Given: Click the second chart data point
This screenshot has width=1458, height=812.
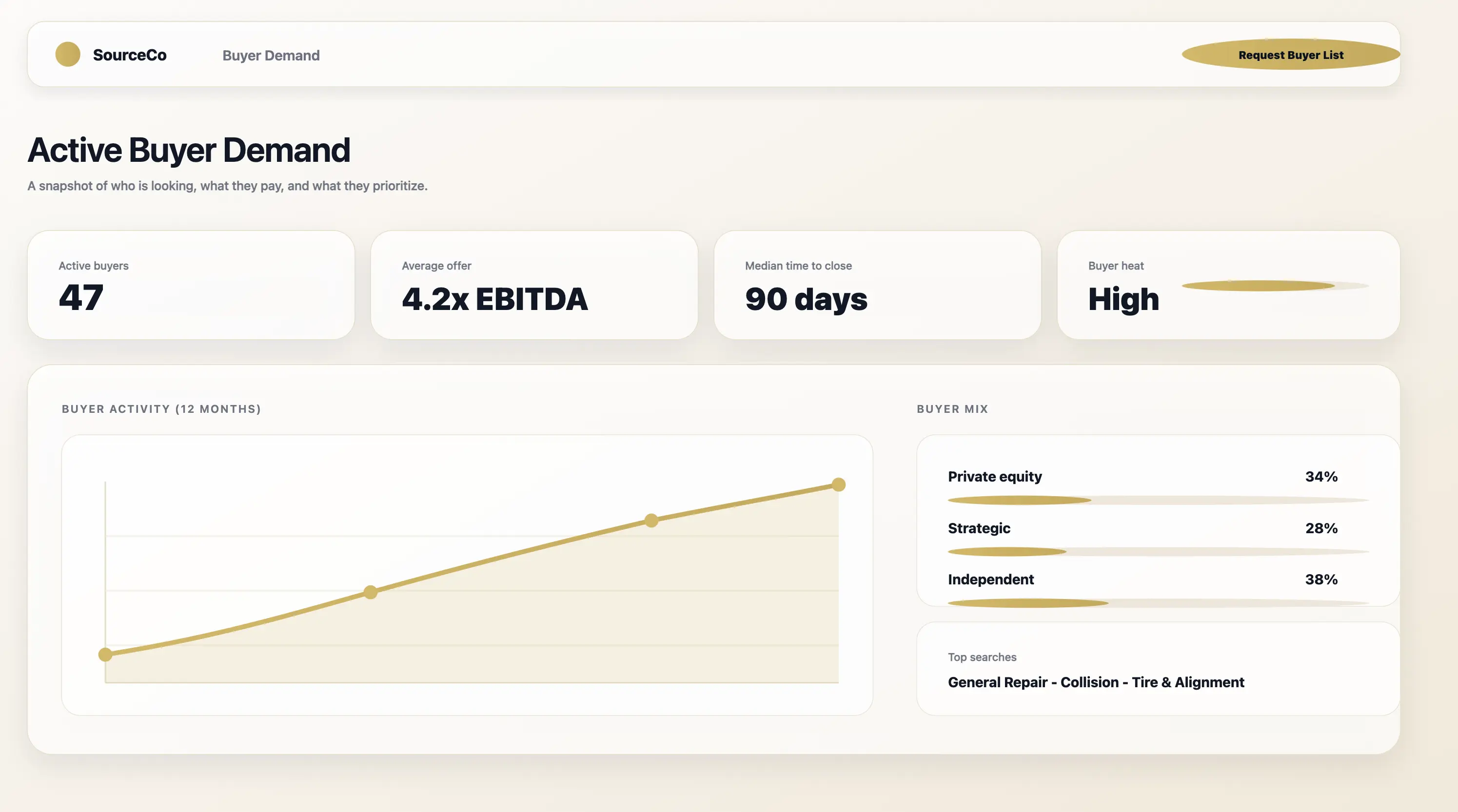Looking at the screenshot, I should [x=370, y=592].
